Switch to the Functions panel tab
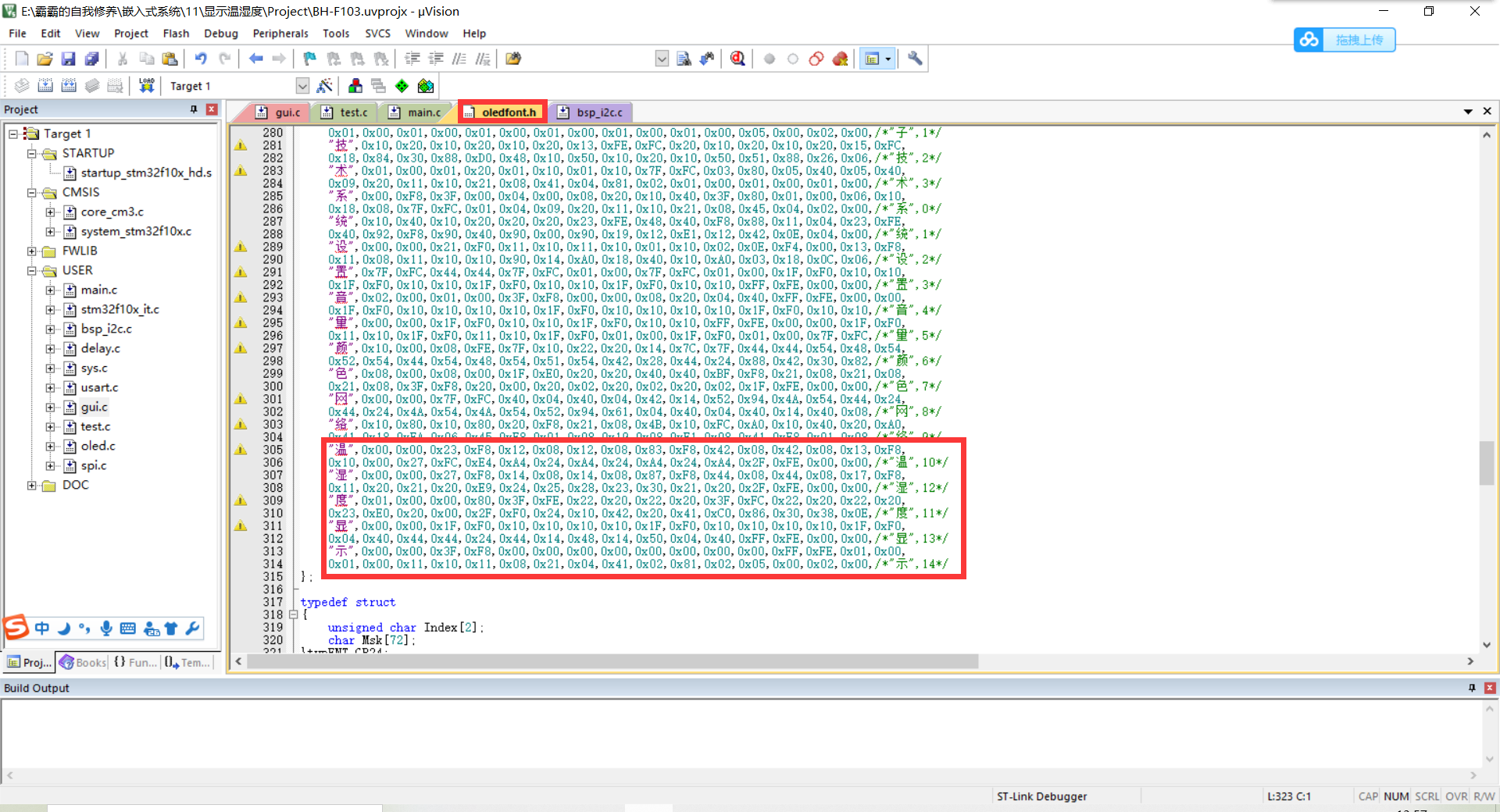Screen dimensions: 1500x812 click(135, 662)
